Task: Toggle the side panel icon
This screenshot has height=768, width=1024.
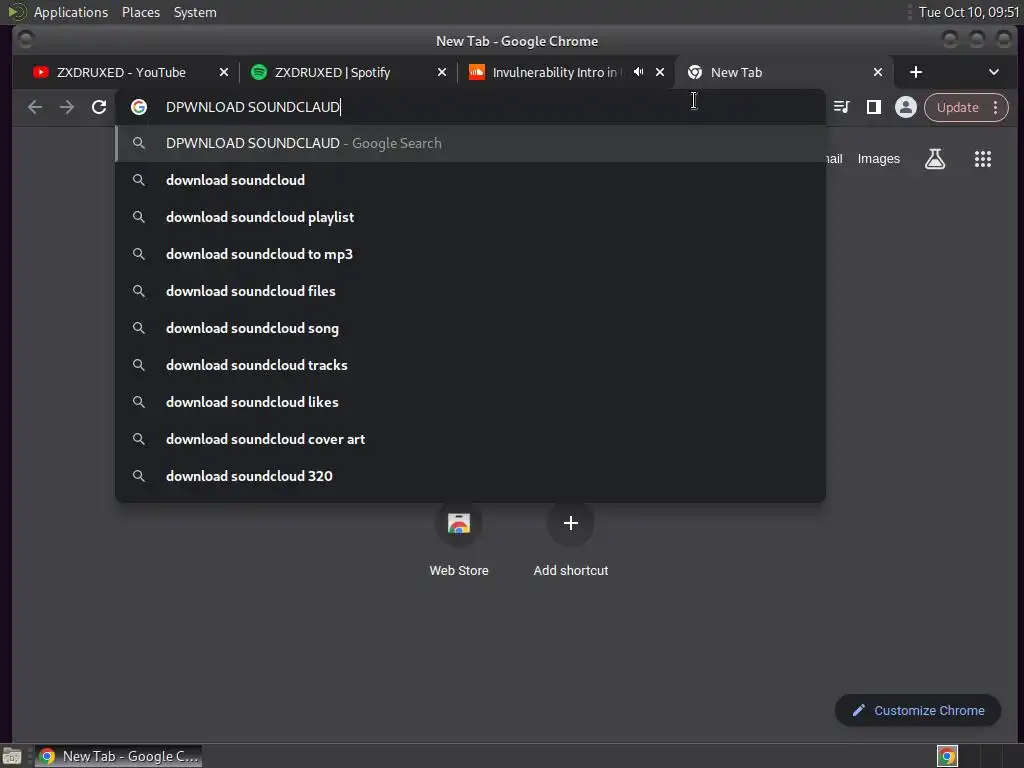Action: tap(874, 107)
